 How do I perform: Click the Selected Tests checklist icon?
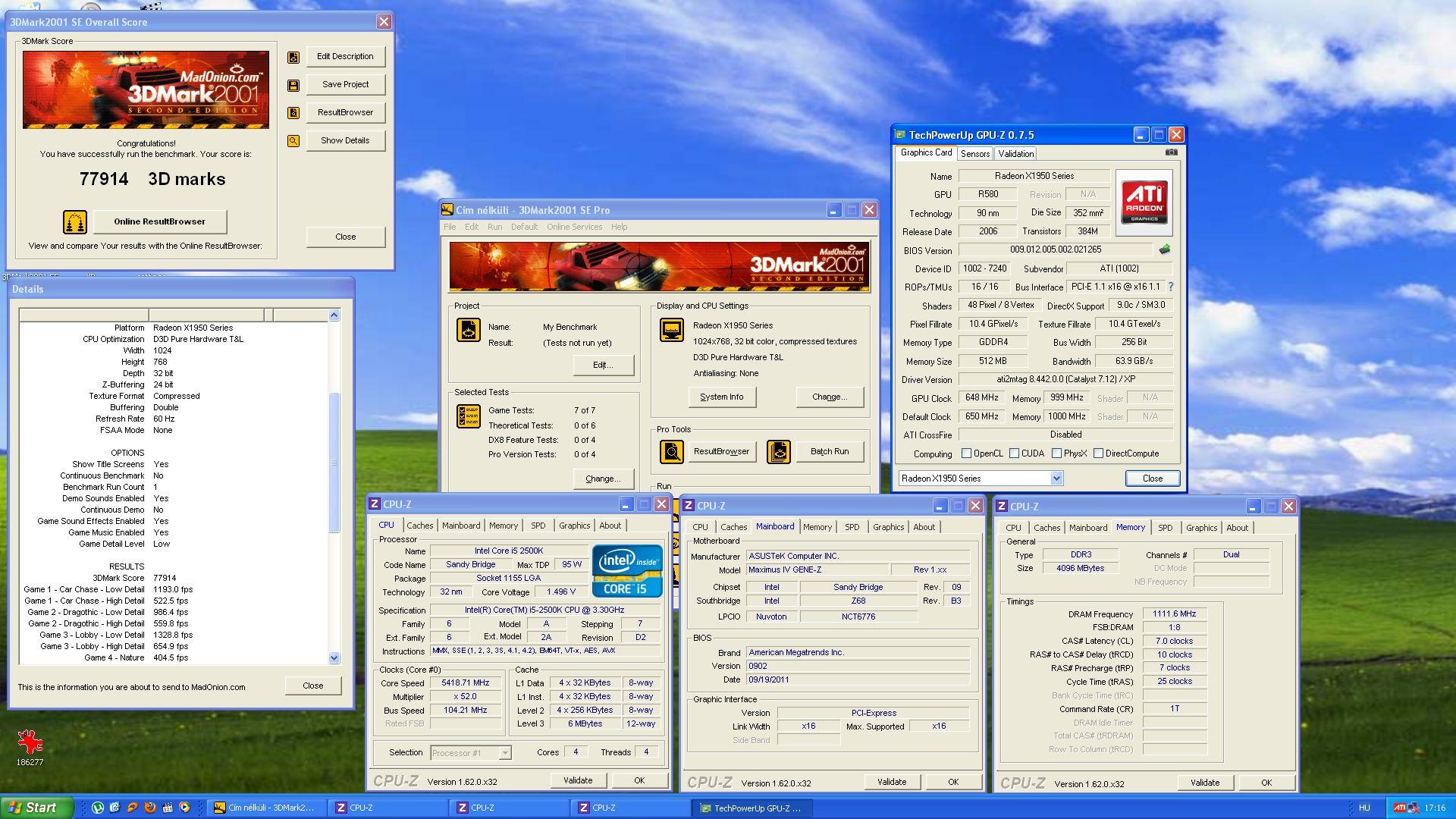[469, 416]
